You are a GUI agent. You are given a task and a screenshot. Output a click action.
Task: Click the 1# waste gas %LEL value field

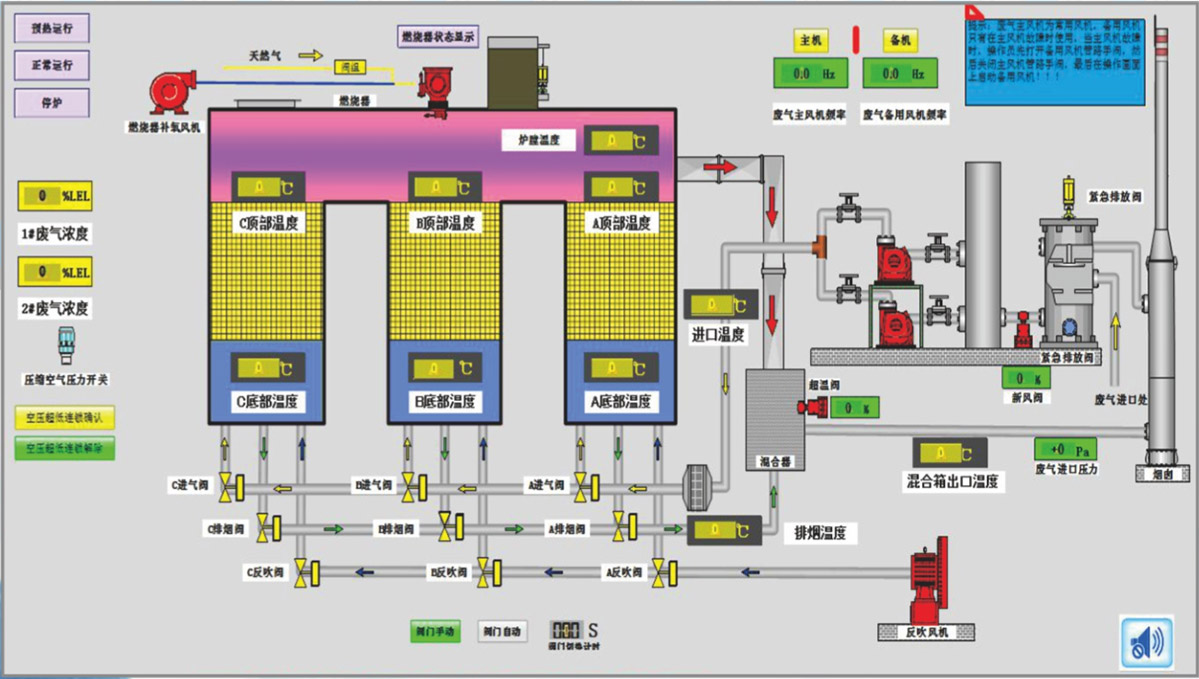pos(55,196)
